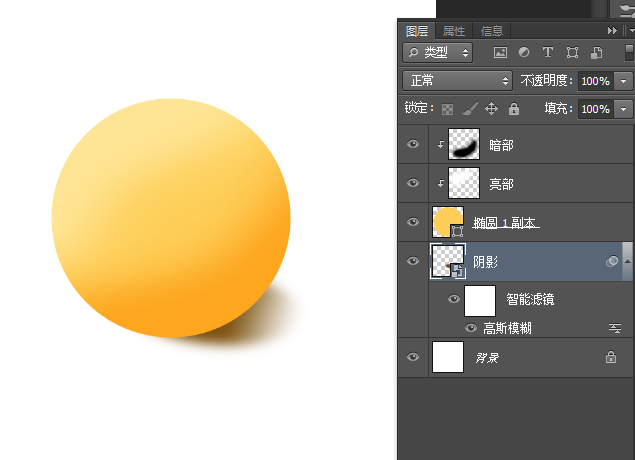Click the 填充 label
The width and height of the screenshot is (635, 460).
pyautogui.click(x=559, y=109)
